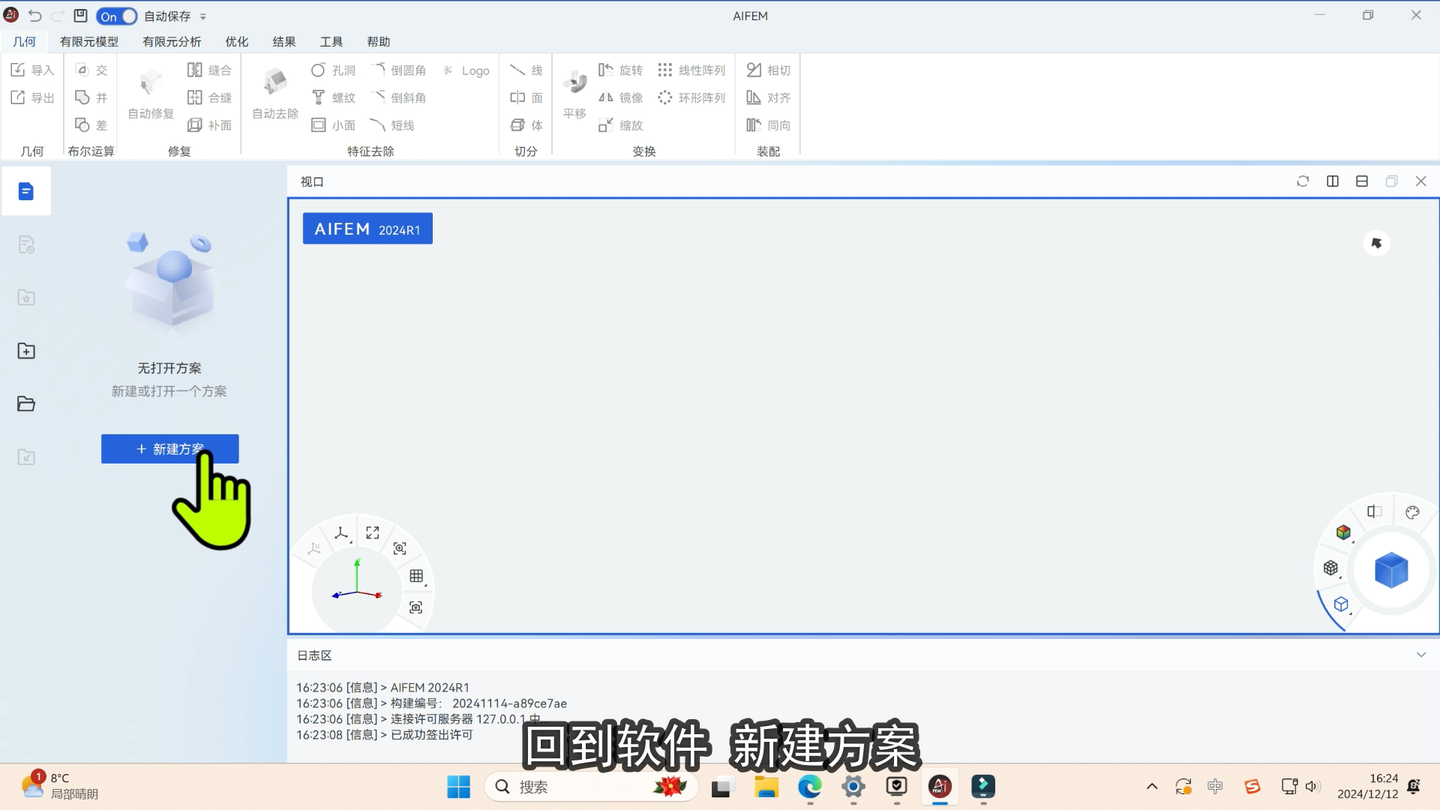
Task: Click the 自动去除 feature tool
Action: tap(275, 94)
